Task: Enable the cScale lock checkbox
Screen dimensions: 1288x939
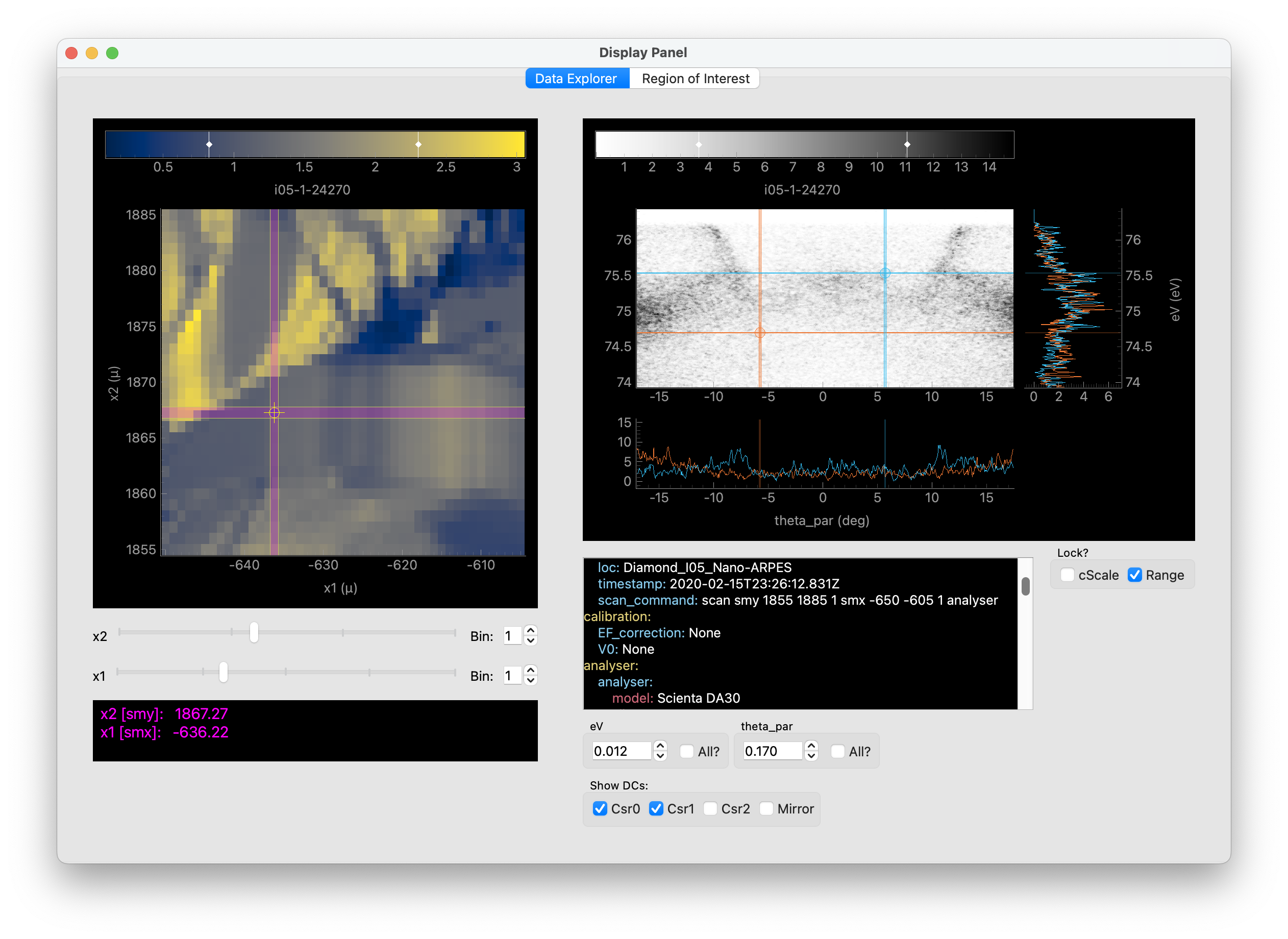Action: (x=1068, y=575)
